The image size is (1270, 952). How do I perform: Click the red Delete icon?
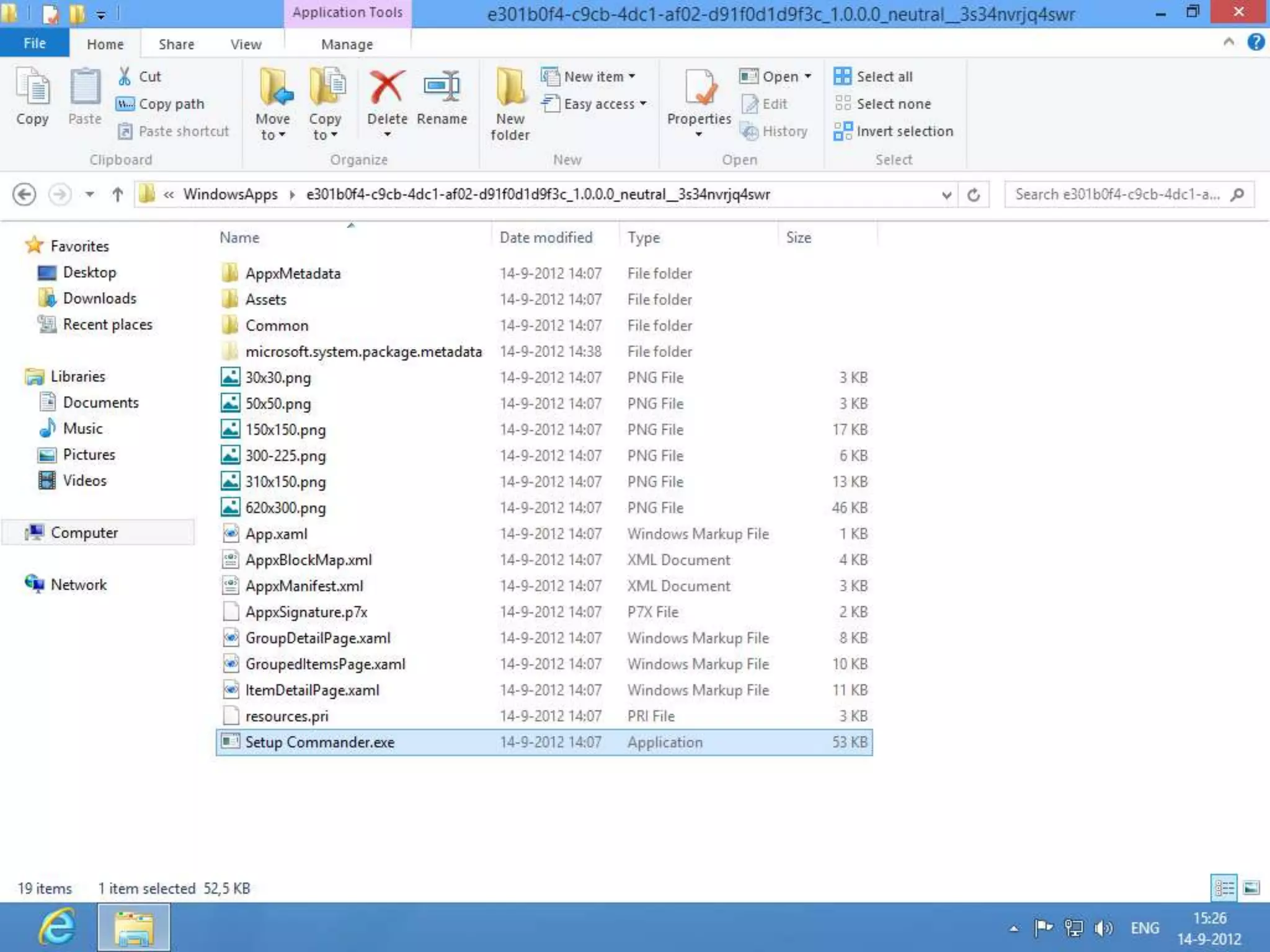tap(387, 87)
